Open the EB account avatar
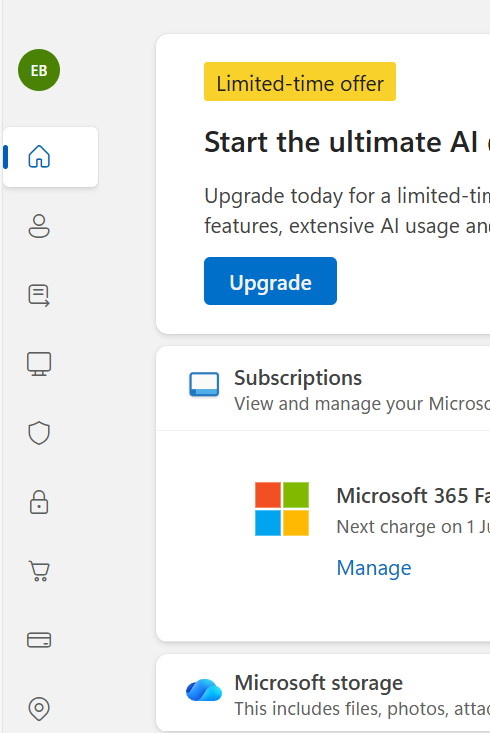 (39, 70)
